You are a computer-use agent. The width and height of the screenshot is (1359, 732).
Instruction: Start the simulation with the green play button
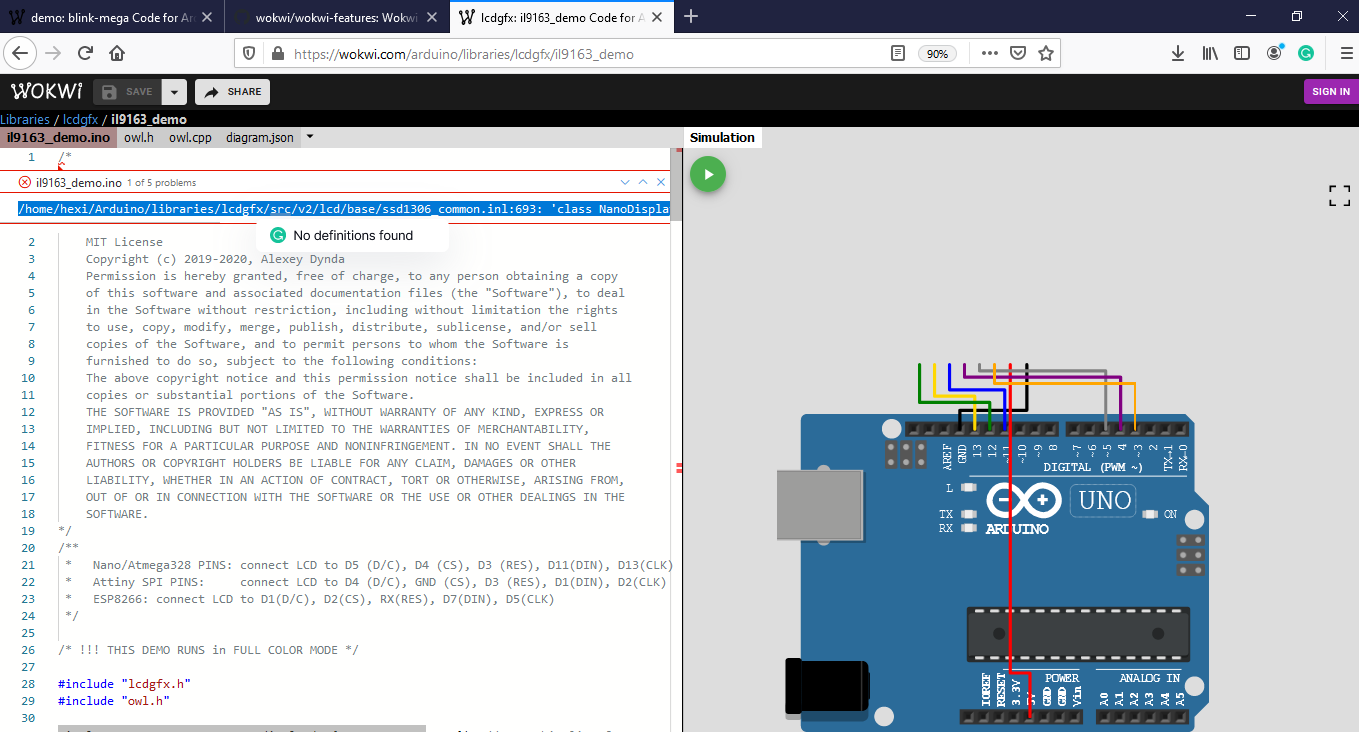[708, 174]
